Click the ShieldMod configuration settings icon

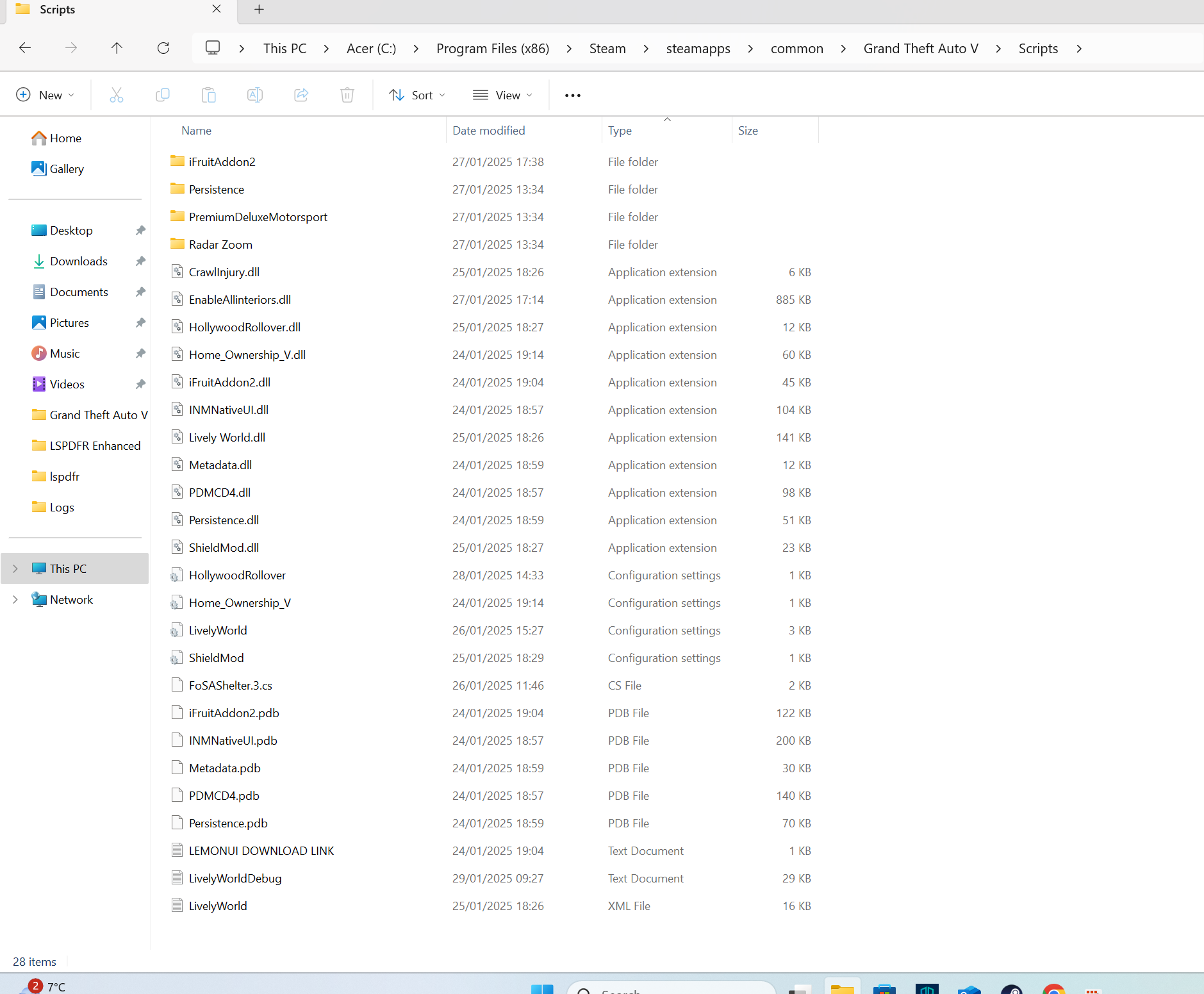(x=176, y=658)
